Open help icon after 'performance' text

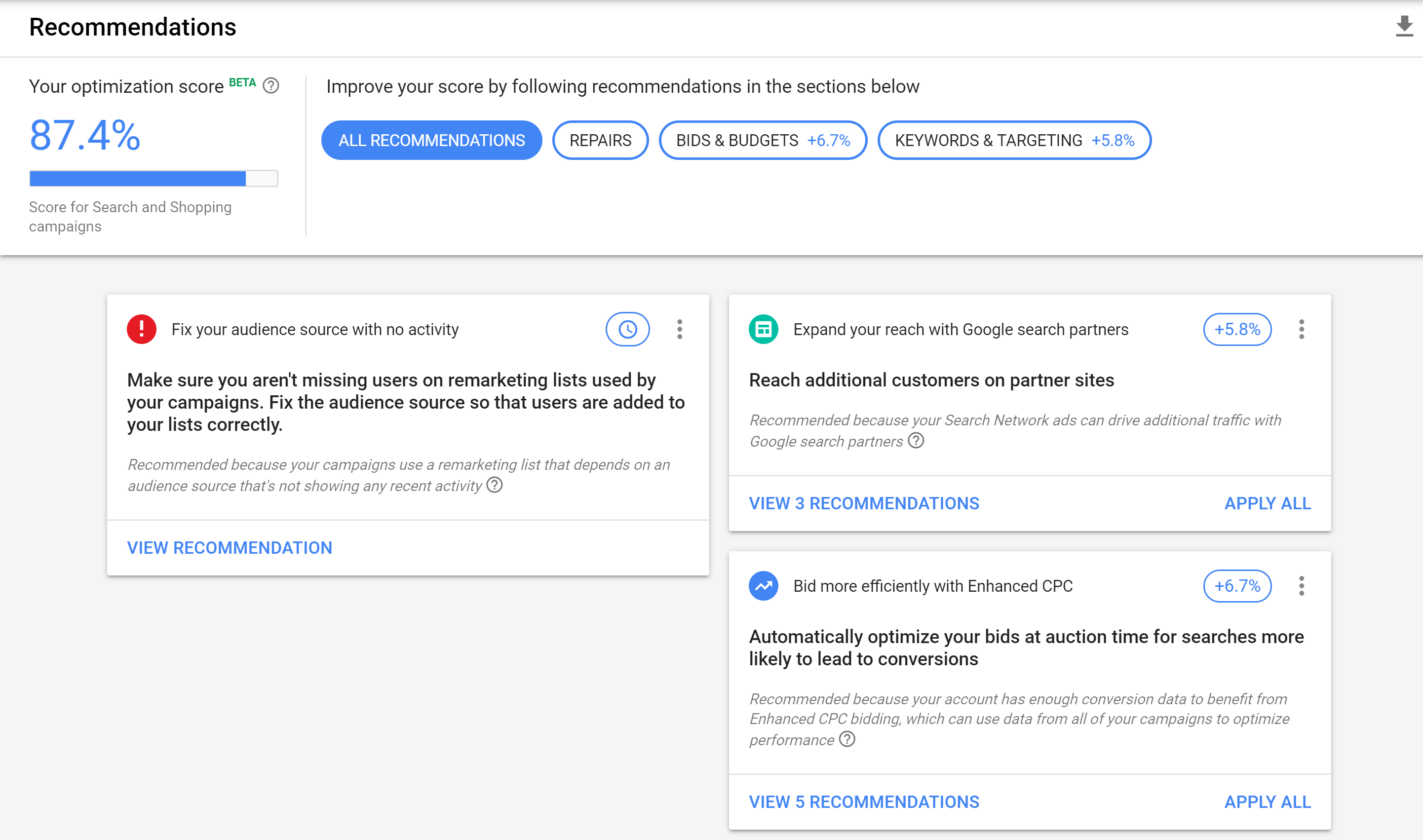[847, 739]
